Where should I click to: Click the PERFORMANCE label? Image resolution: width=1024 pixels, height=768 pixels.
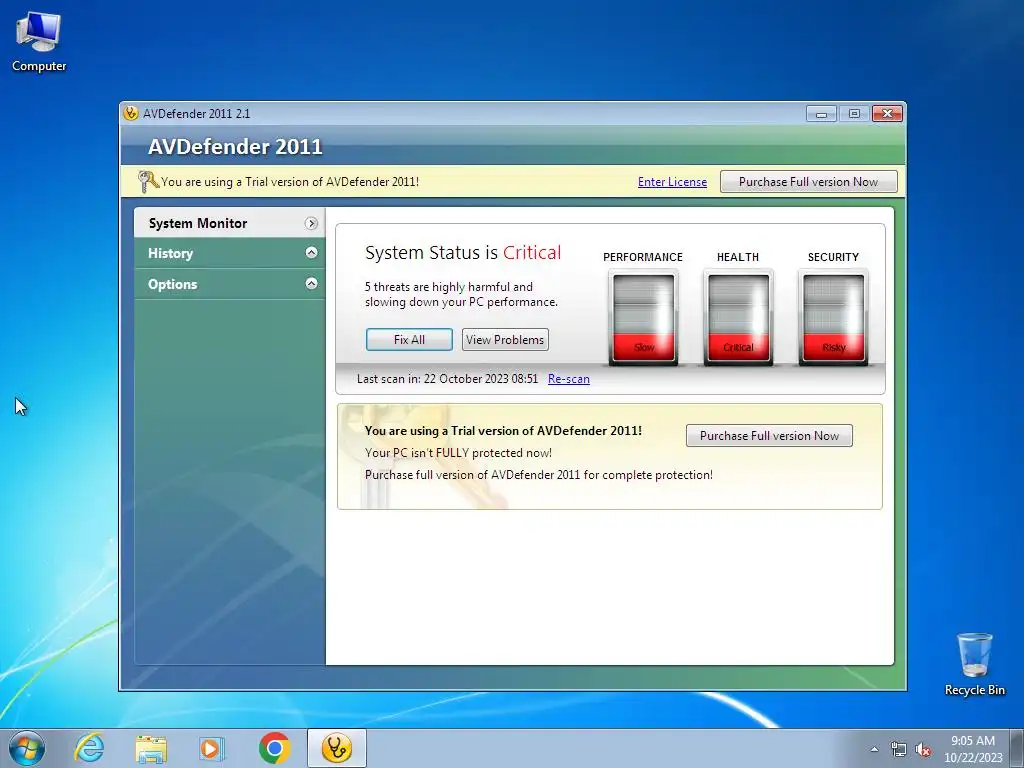[643, 257]
